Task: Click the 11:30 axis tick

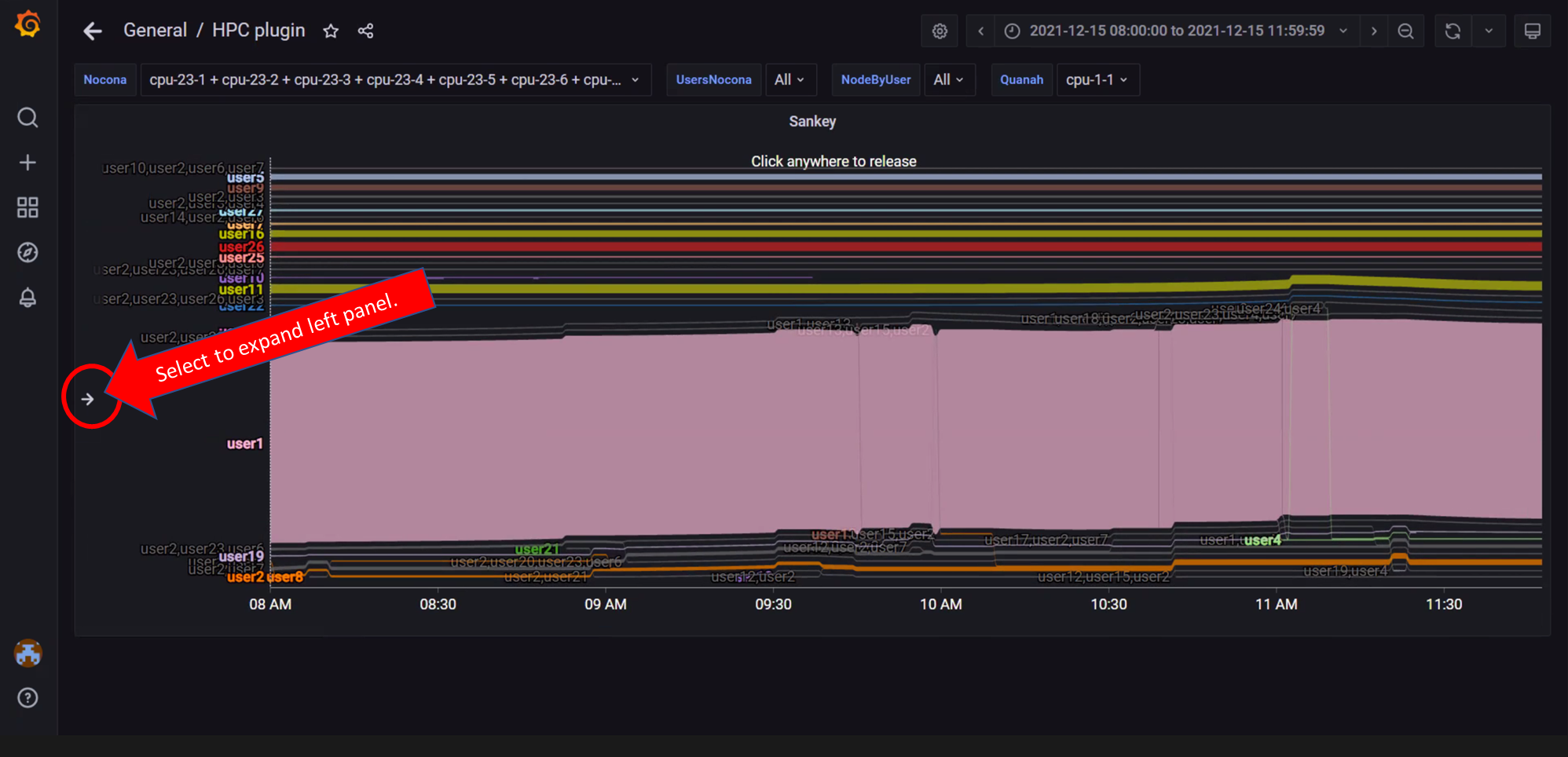Action: 1444,605
